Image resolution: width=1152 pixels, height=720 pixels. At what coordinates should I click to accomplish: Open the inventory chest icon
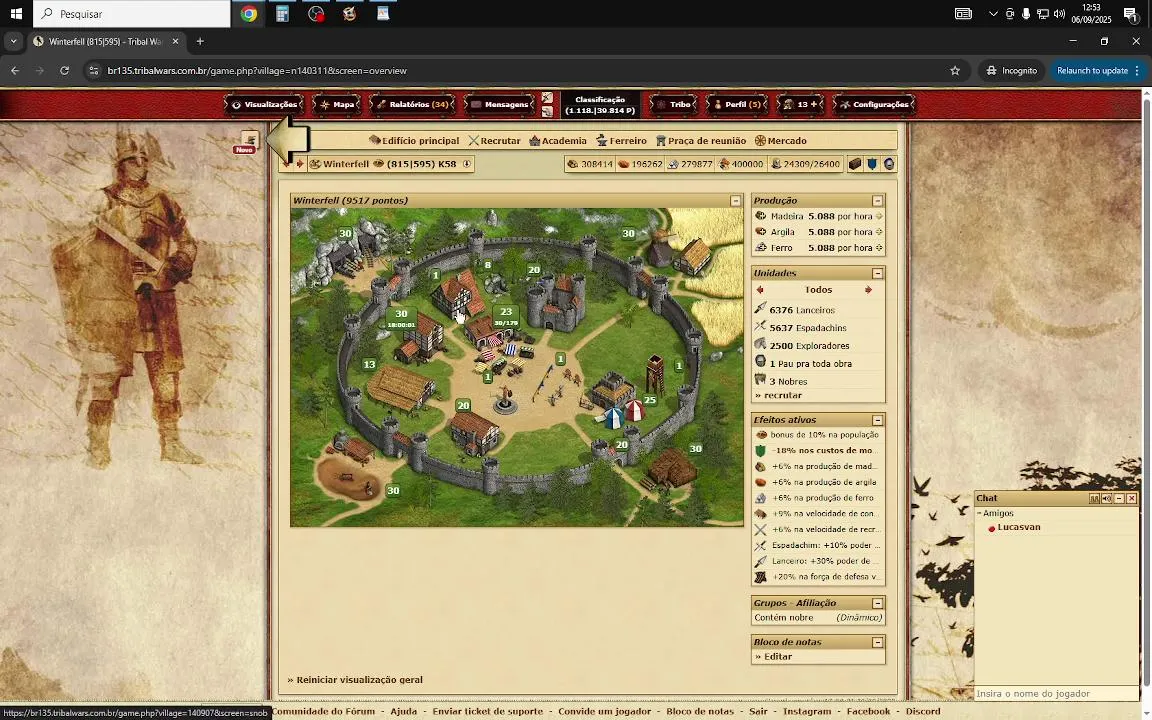tap(854, 164)
